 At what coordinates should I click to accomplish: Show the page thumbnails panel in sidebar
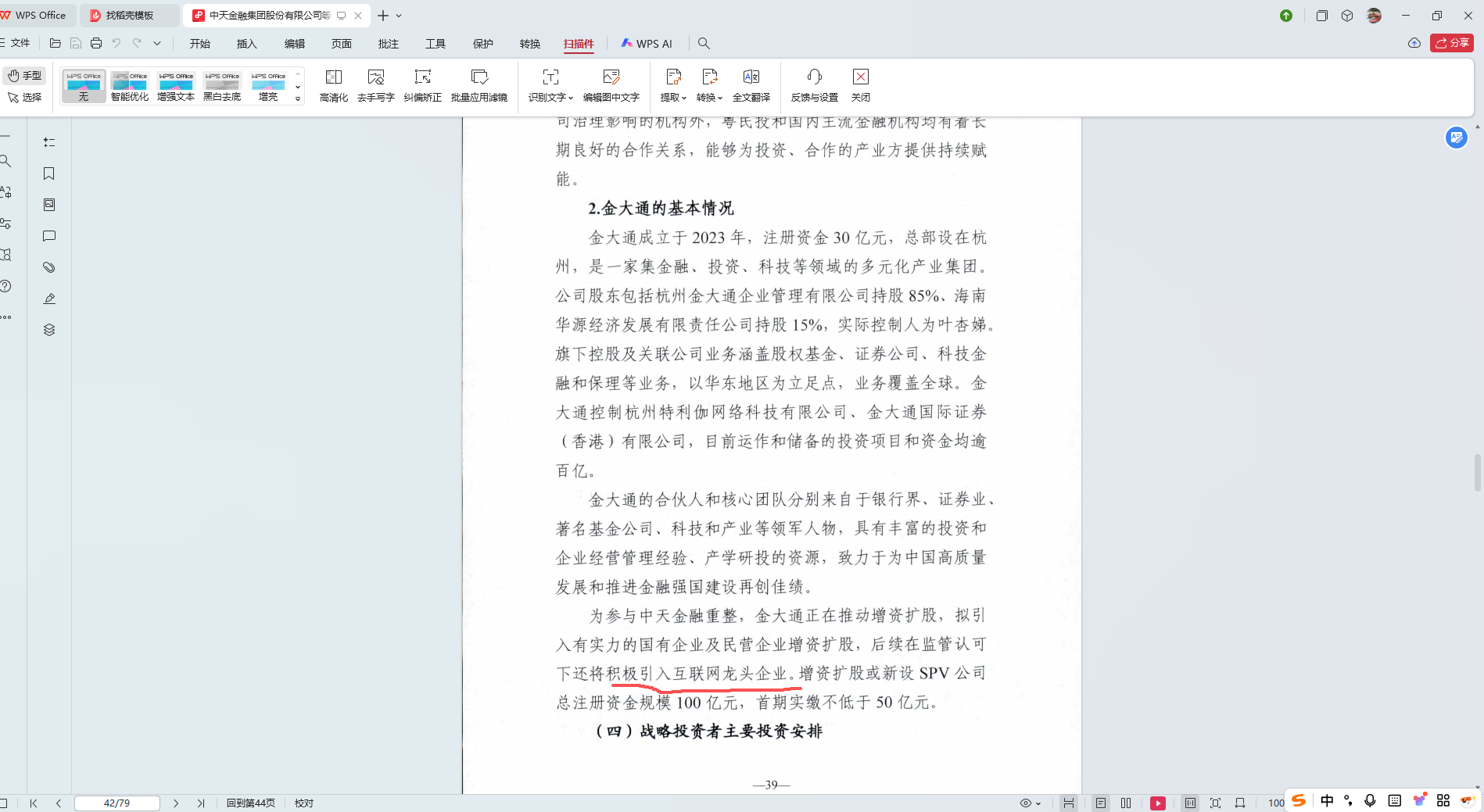click(49, 205)
